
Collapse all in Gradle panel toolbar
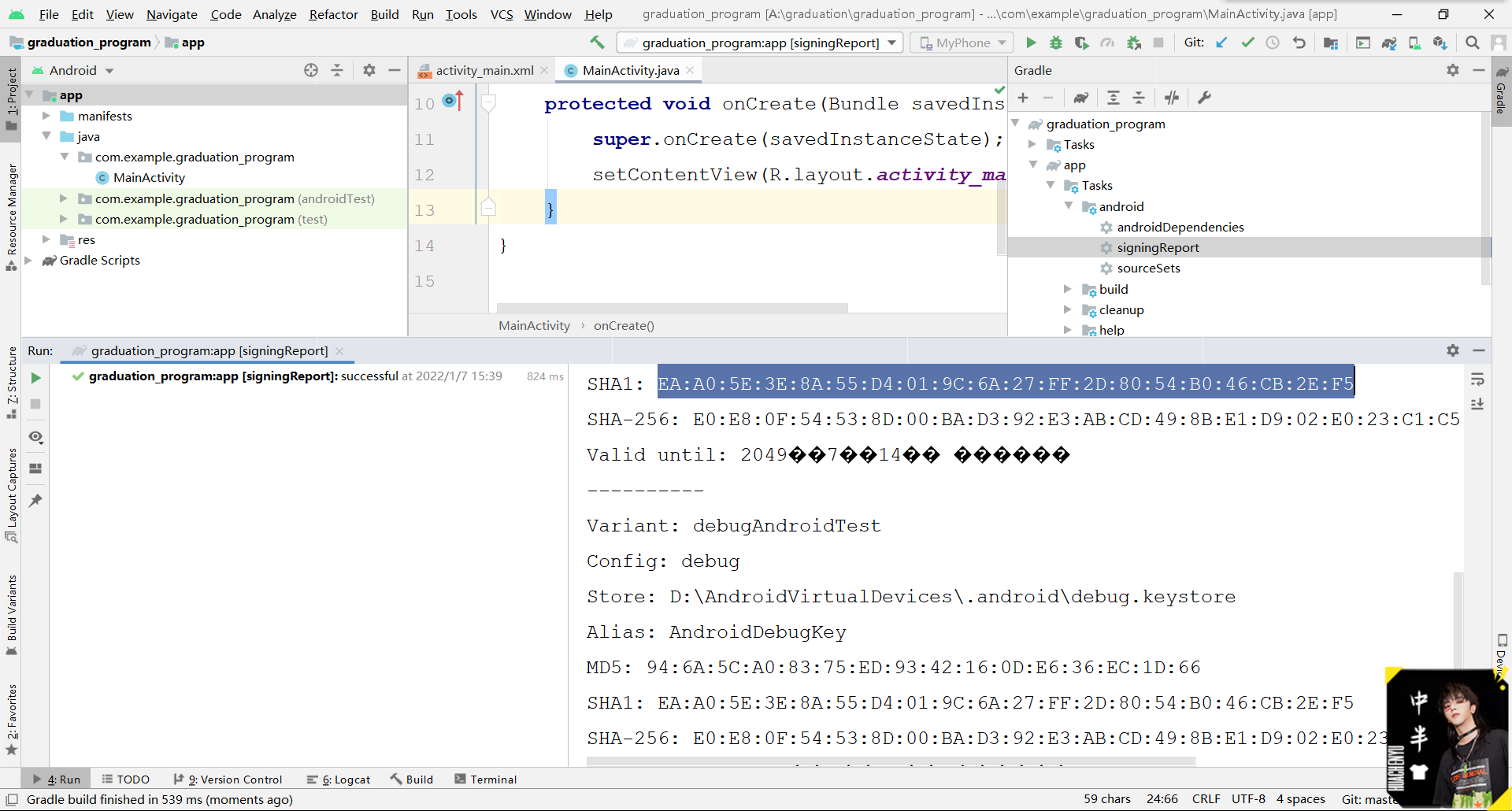click(1139, 98)
